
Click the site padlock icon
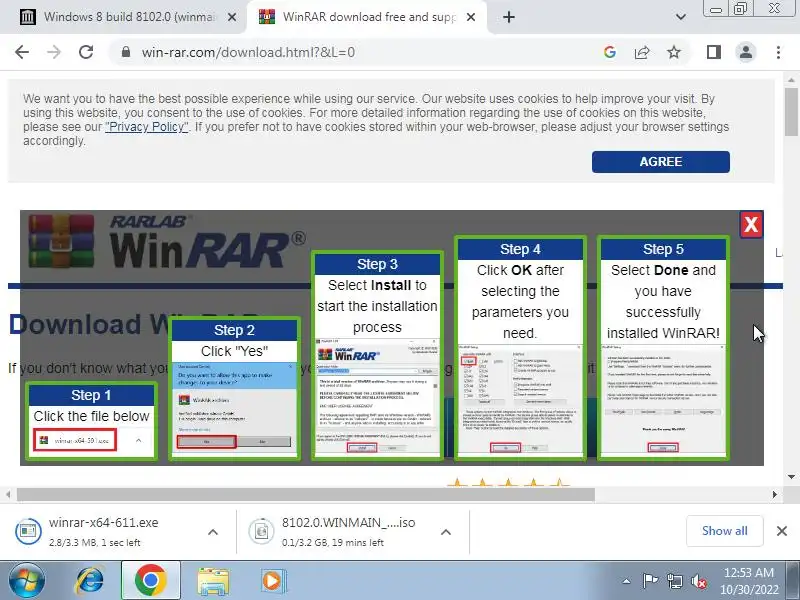(126, 52)
